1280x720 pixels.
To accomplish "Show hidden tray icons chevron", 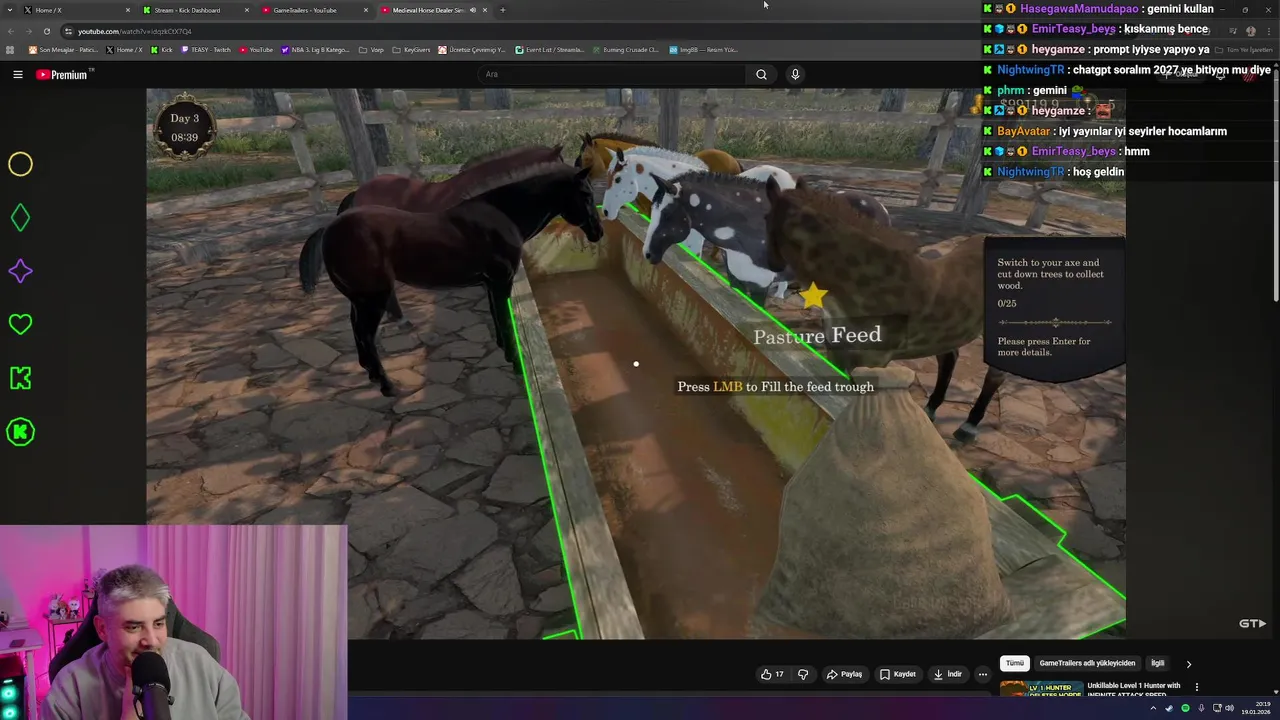I will click(1153, 708).
